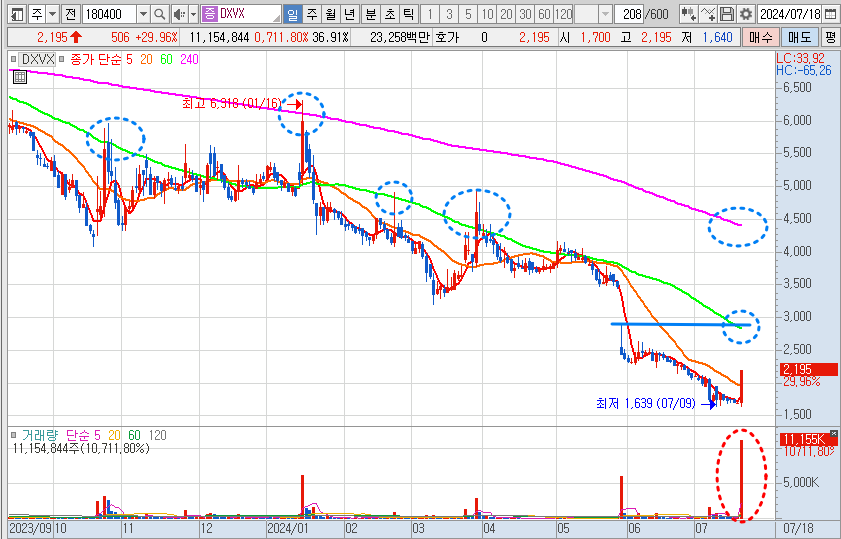The width and height of the screenshot is (841, 539).
Task: Open the calendar date picker icon
Action: point(830,14)
